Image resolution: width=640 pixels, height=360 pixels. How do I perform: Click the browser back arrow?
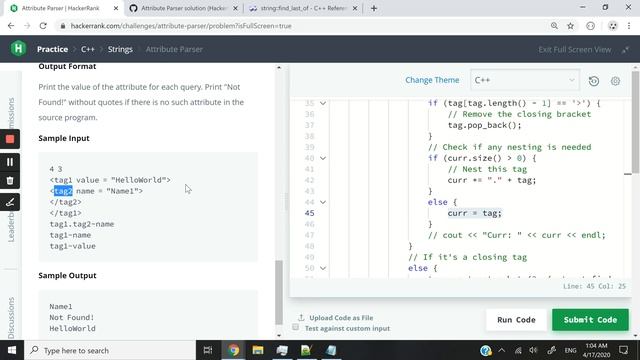[x=11, y=26]
